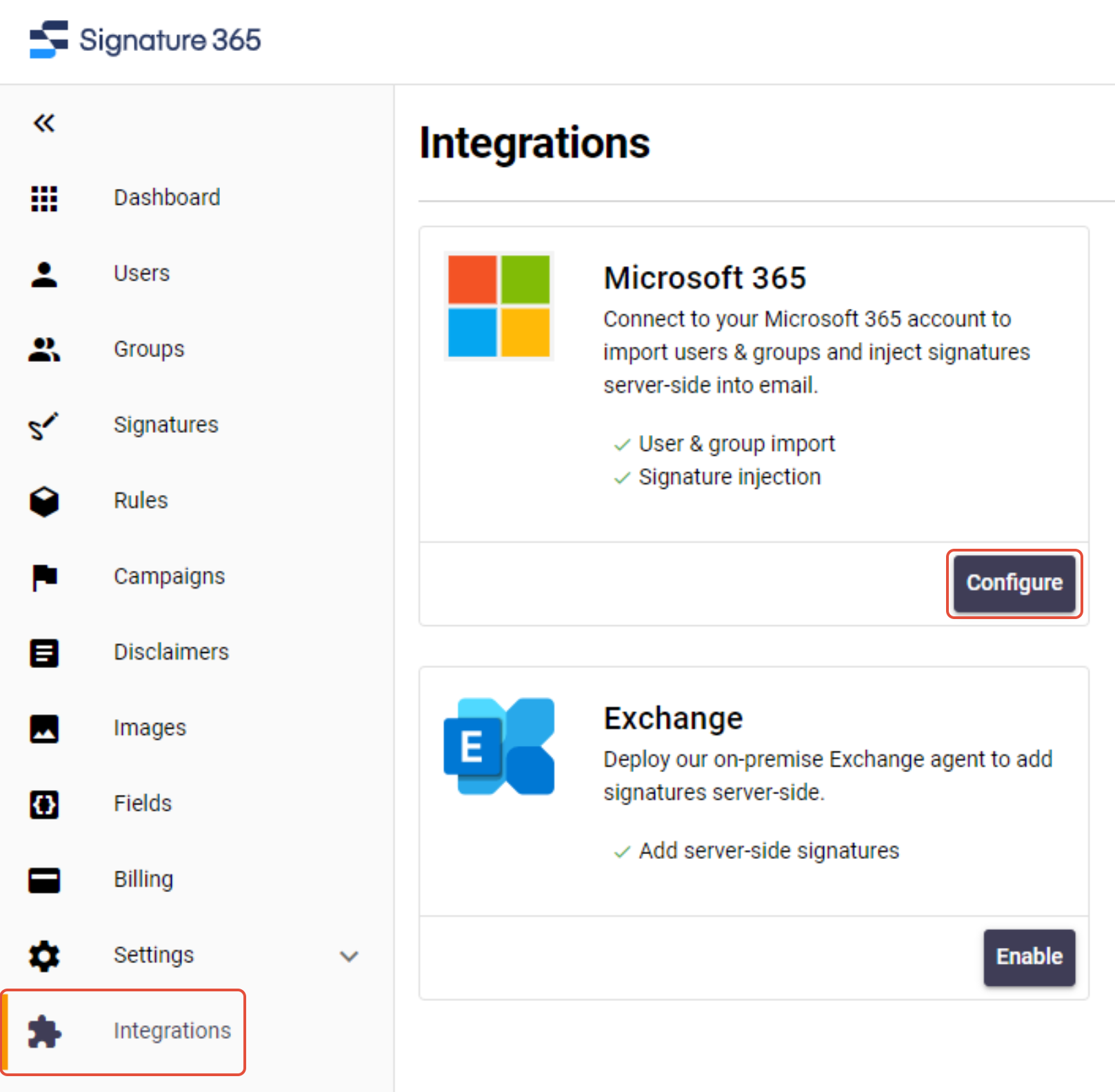Click 'Signature injection' feature text
The image size is (1115, 1092).
click(730, 477)
